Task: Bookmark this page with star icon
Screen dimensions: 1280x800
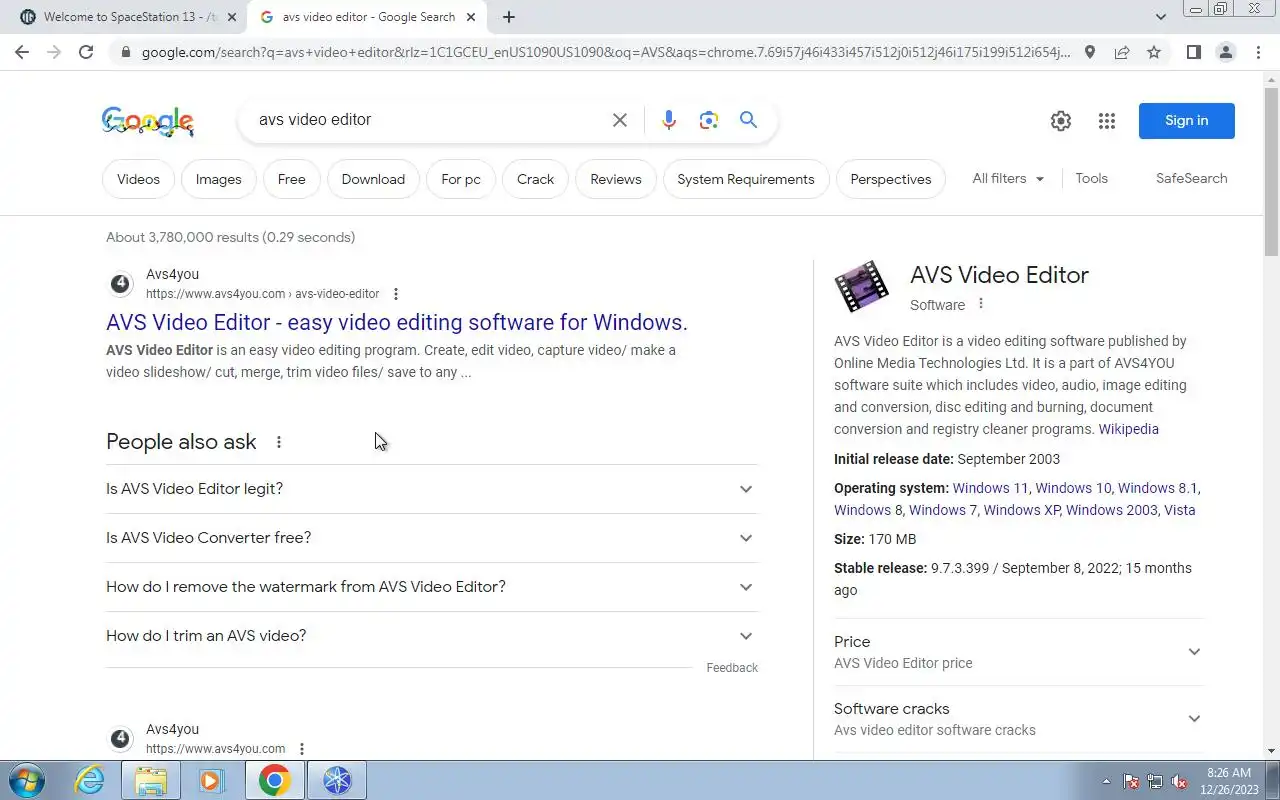Action: 1154,52
